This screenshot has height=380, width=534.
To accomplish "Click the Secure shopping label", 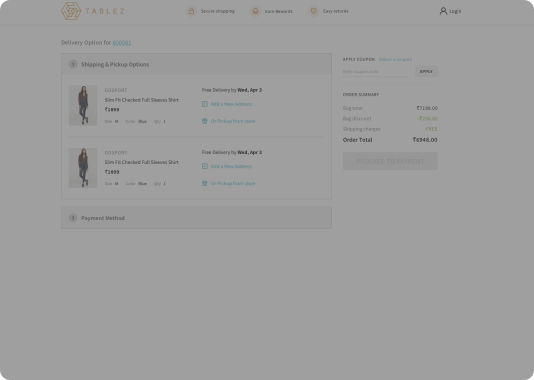I will pos(218,11).
